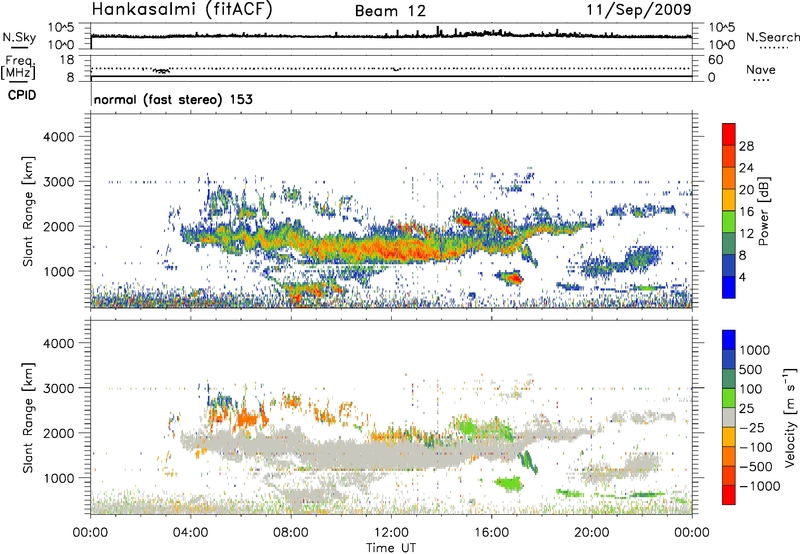Click the green velocity patch near 17:00
Screen dimensions: 800x554
(509, 483)
